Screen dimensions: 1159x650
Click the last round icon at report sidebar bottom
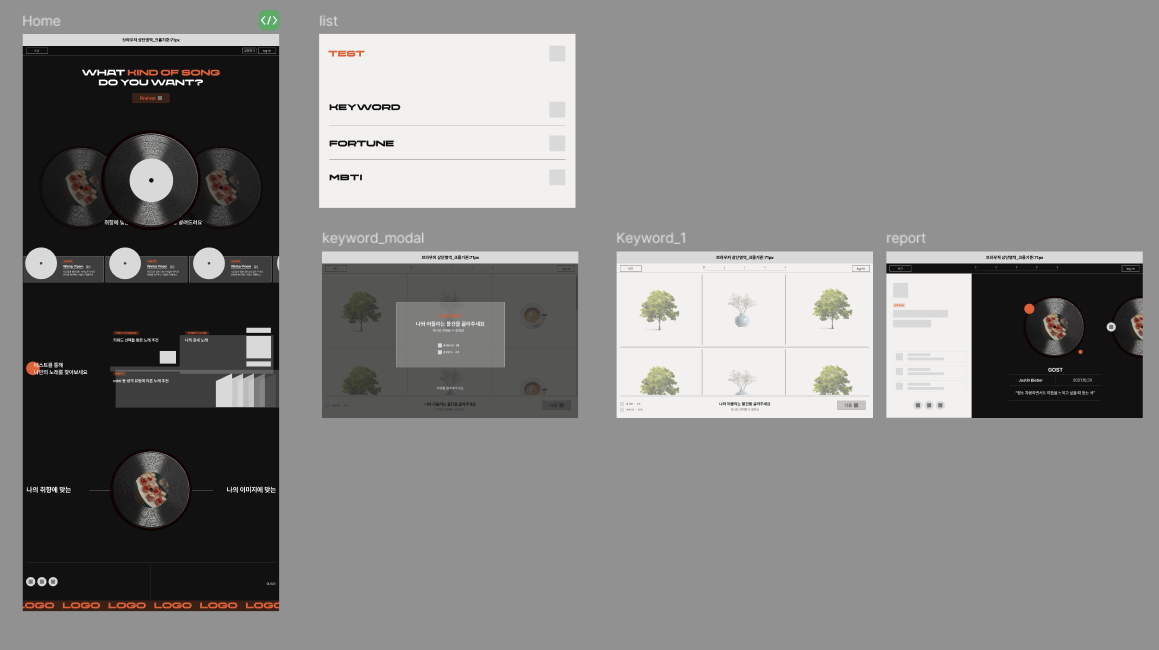click(940, 405)
